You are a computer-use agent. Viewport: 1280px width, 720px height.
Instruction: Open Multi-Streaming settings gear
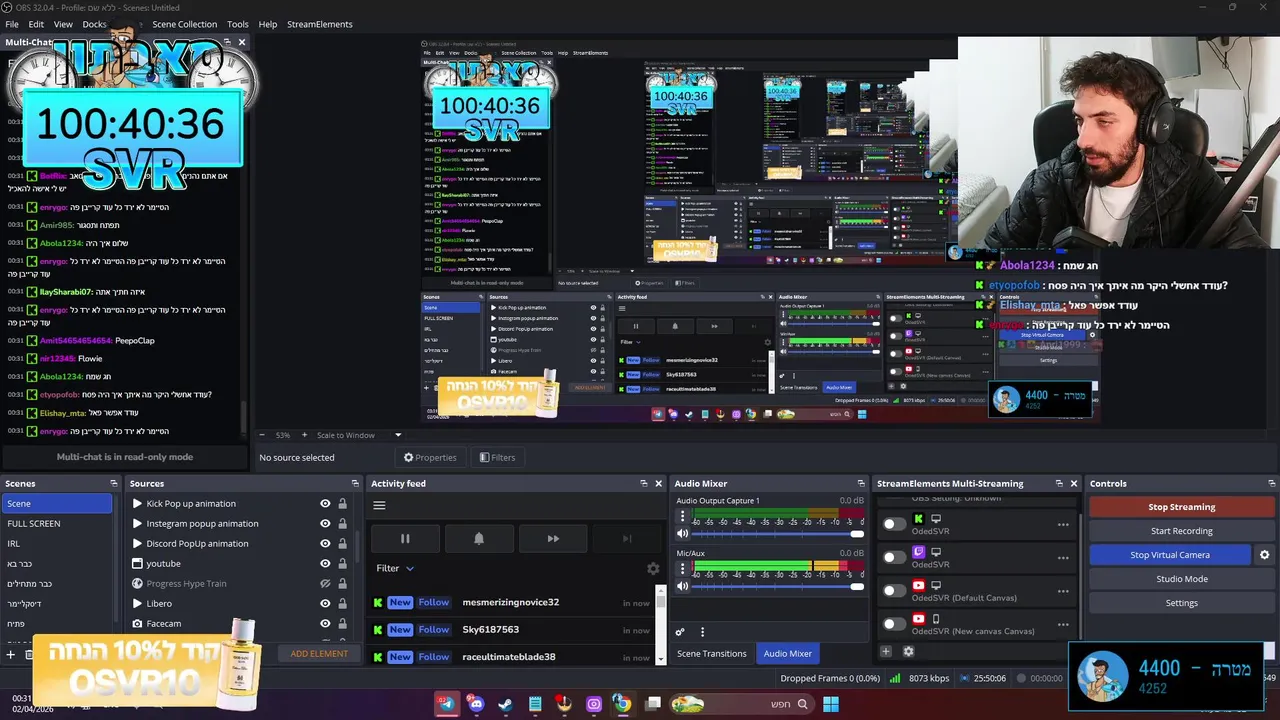click(908, 651)
